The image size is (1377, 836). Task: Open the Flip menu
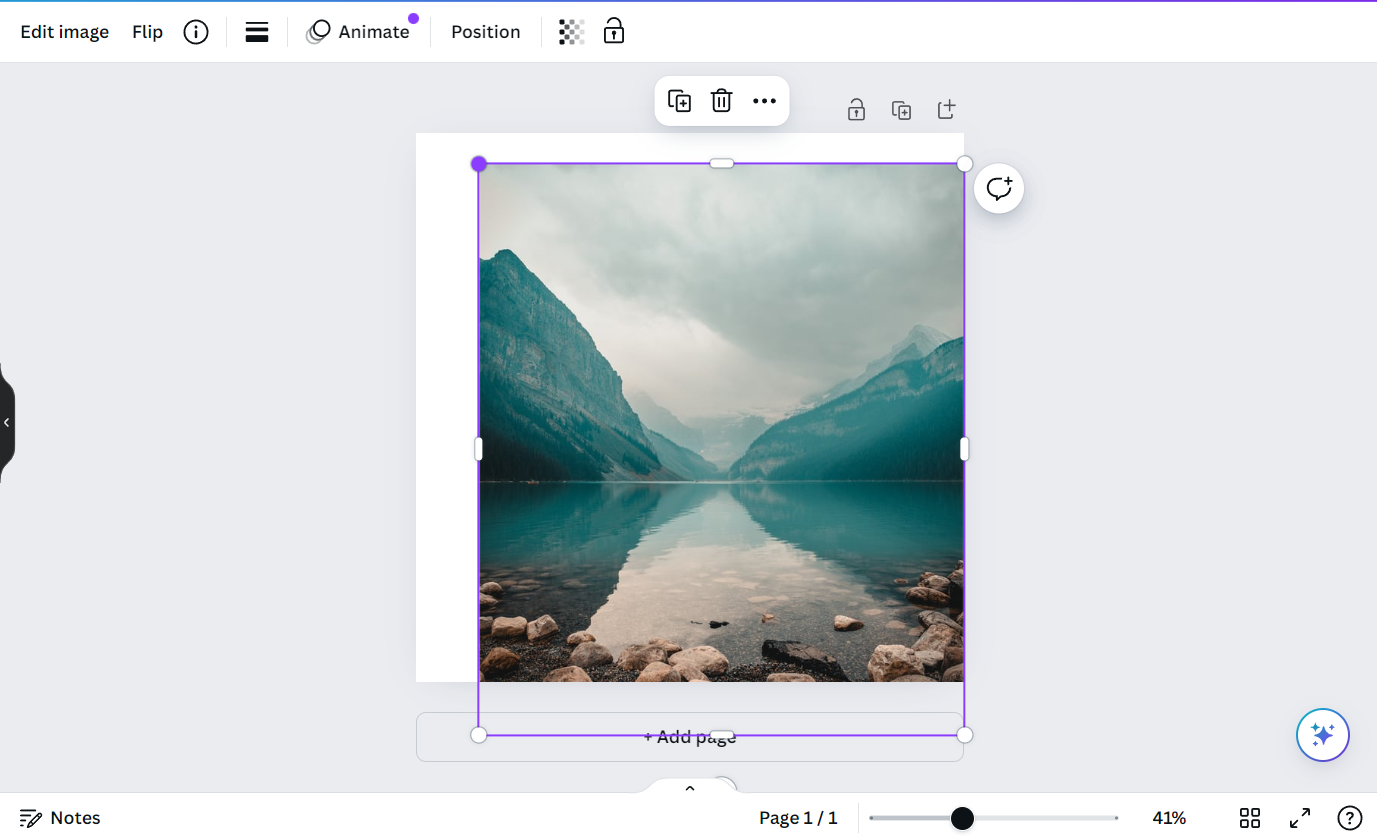[146, 31]
